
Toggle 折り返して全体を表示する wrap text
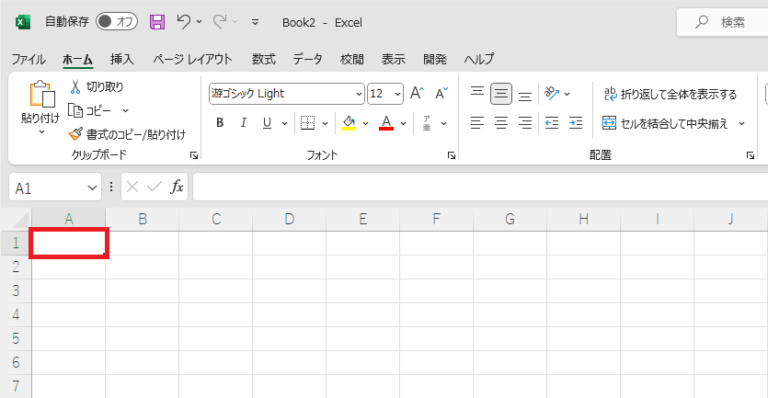pyautogui.click(x=670, y=94)
